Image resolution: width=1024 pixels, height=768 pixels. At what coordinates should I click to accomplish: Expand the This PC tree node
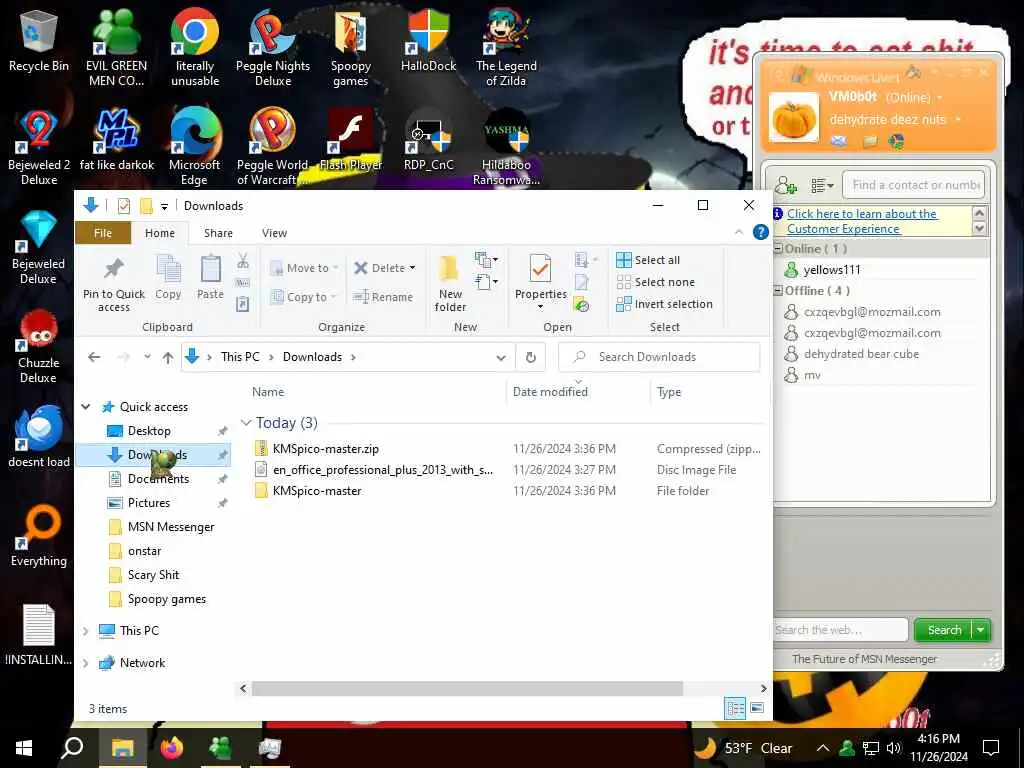pos(86,631)
